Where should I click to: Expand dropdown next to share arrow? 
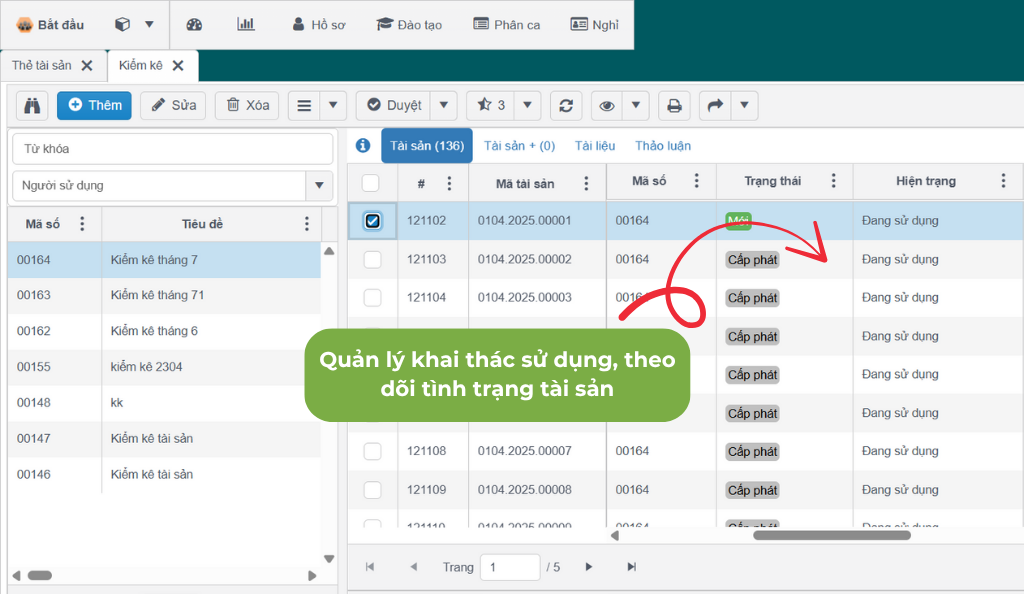744,105
